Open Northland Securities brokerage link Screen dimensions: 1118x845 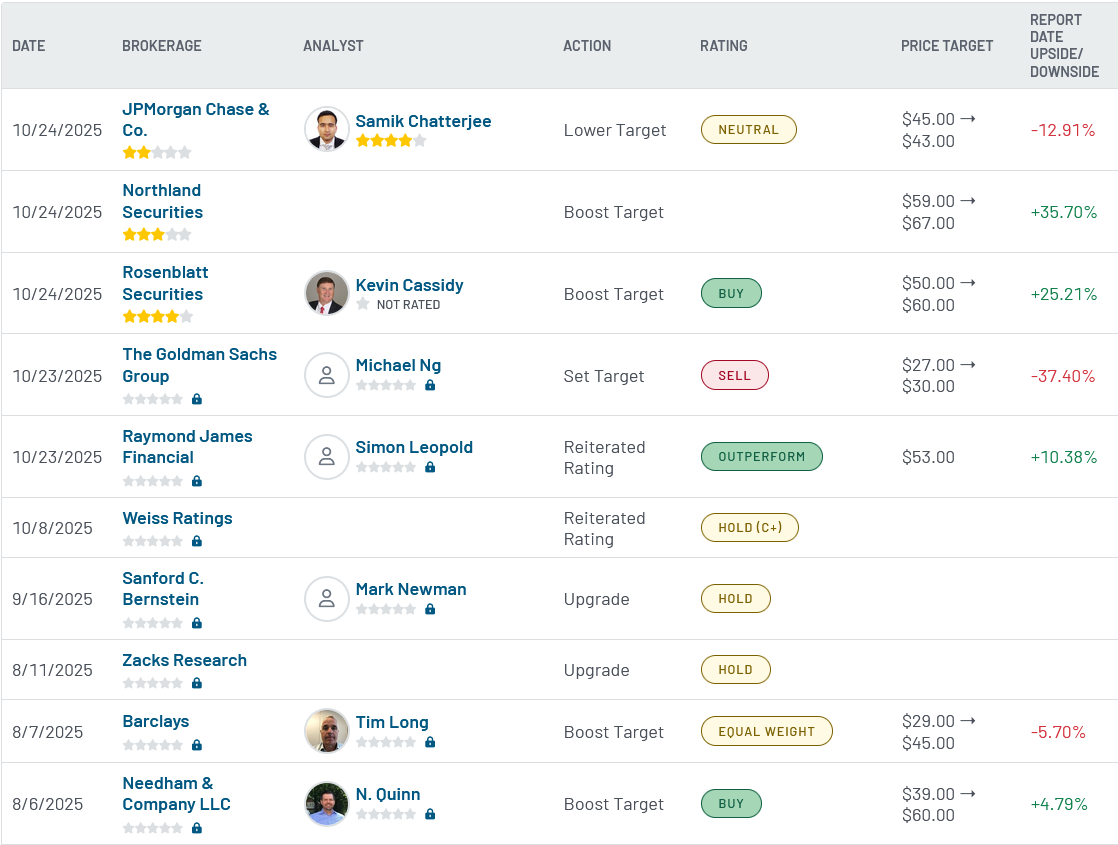tap(163, 201)
